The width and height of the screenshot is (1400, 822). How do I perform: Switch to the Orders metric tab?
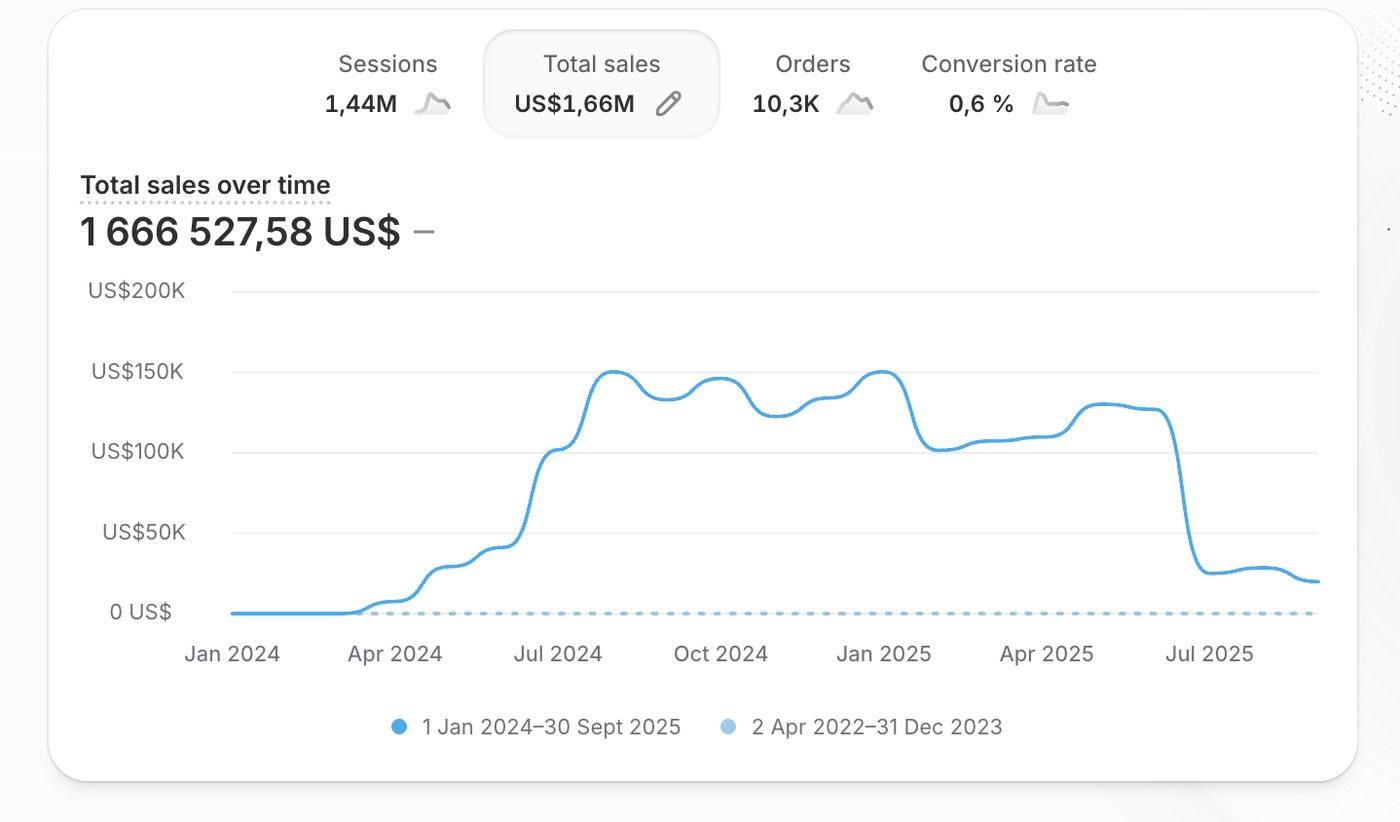tap(813, 84)
